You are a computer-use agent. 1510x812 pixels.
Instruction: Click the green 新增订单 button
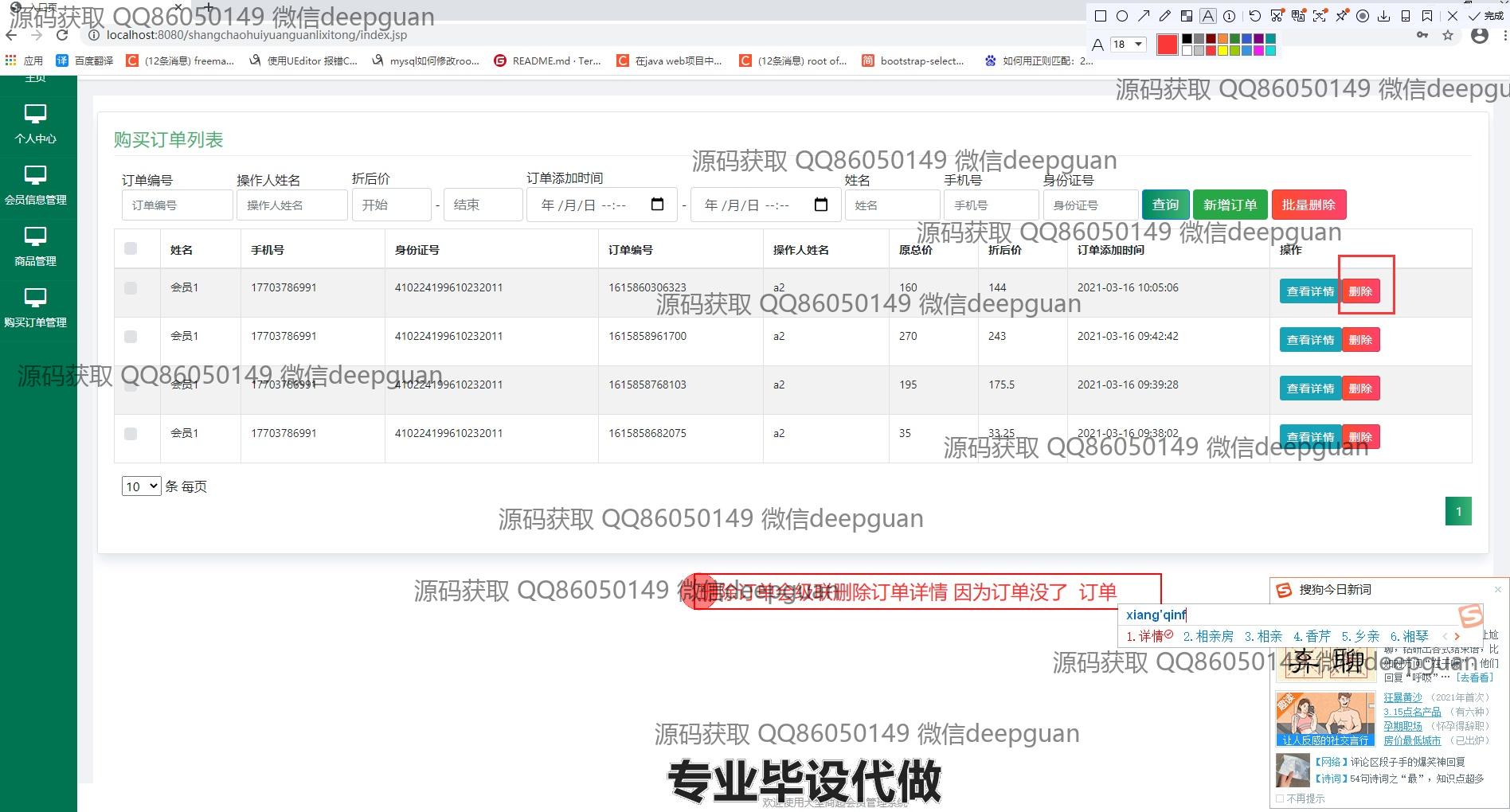(x=1230, y=205)
